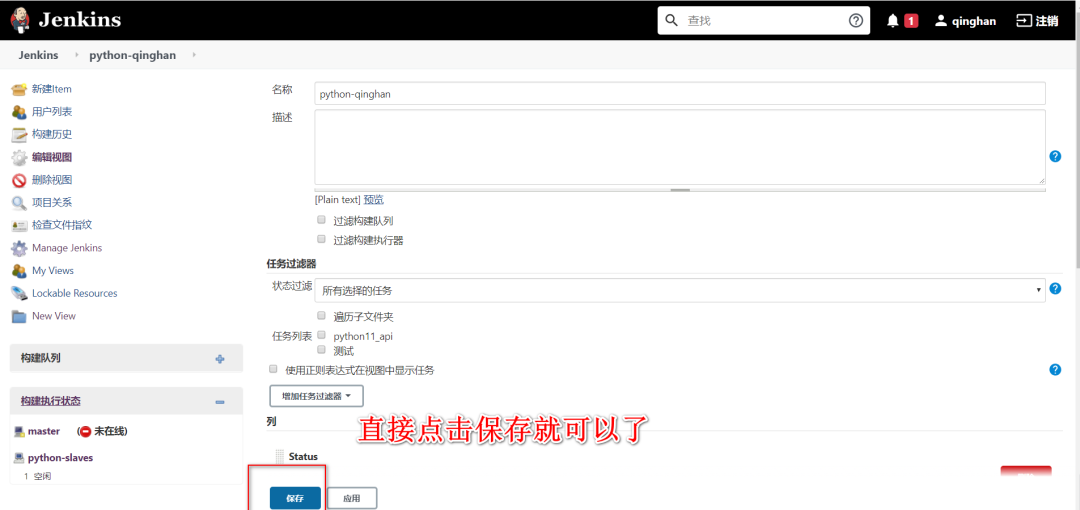Click the Jenkins butler logo icon
Screen dimensions: 1080x510
(20, 20)
